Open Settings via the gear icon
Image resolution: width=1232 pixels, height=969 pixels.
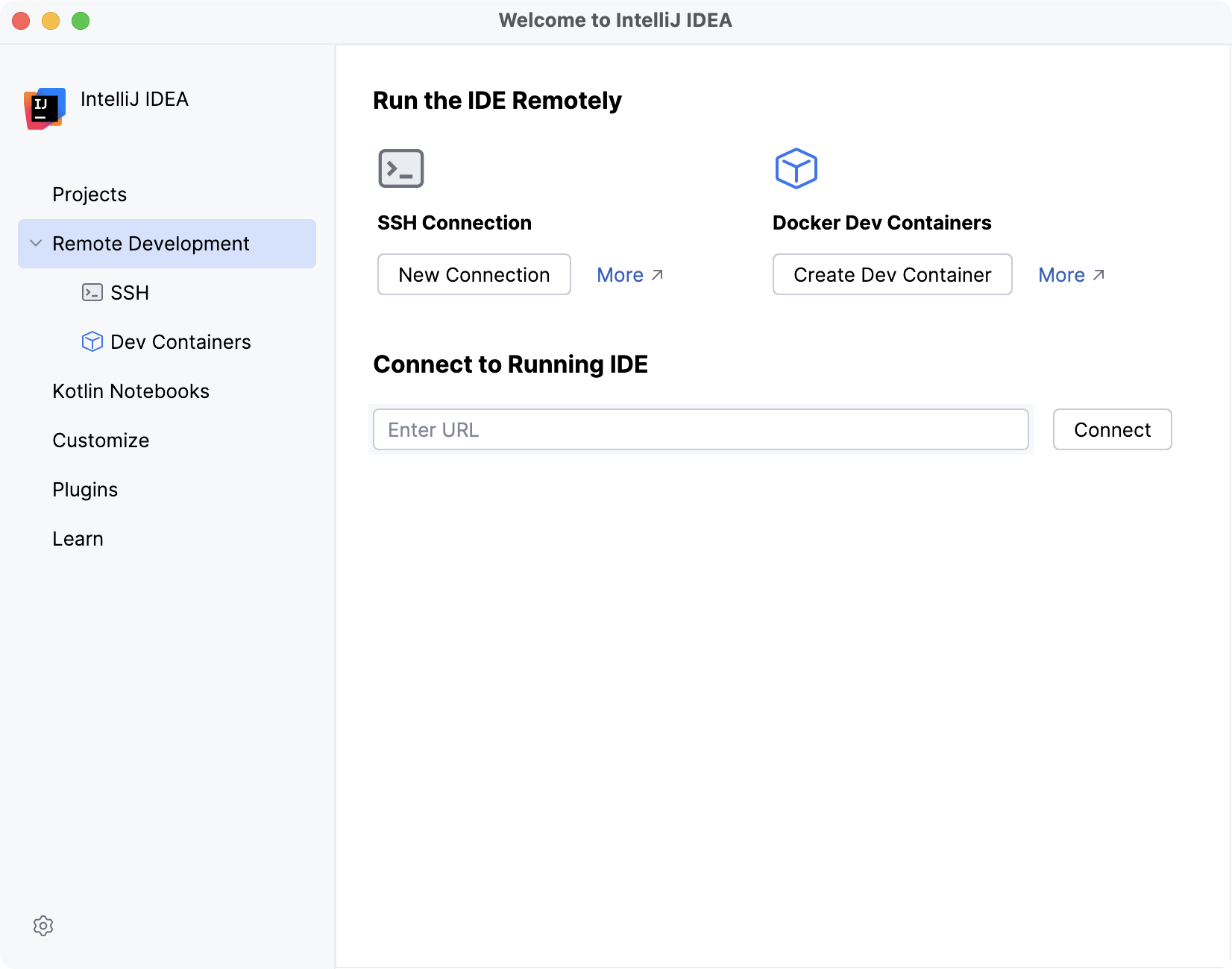coord(43,926)
